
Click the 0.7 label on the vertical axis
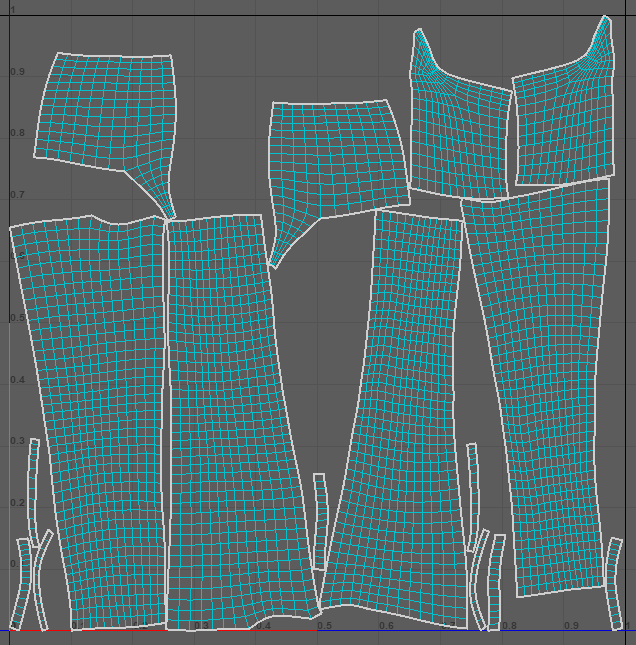(x=16, y=195)
